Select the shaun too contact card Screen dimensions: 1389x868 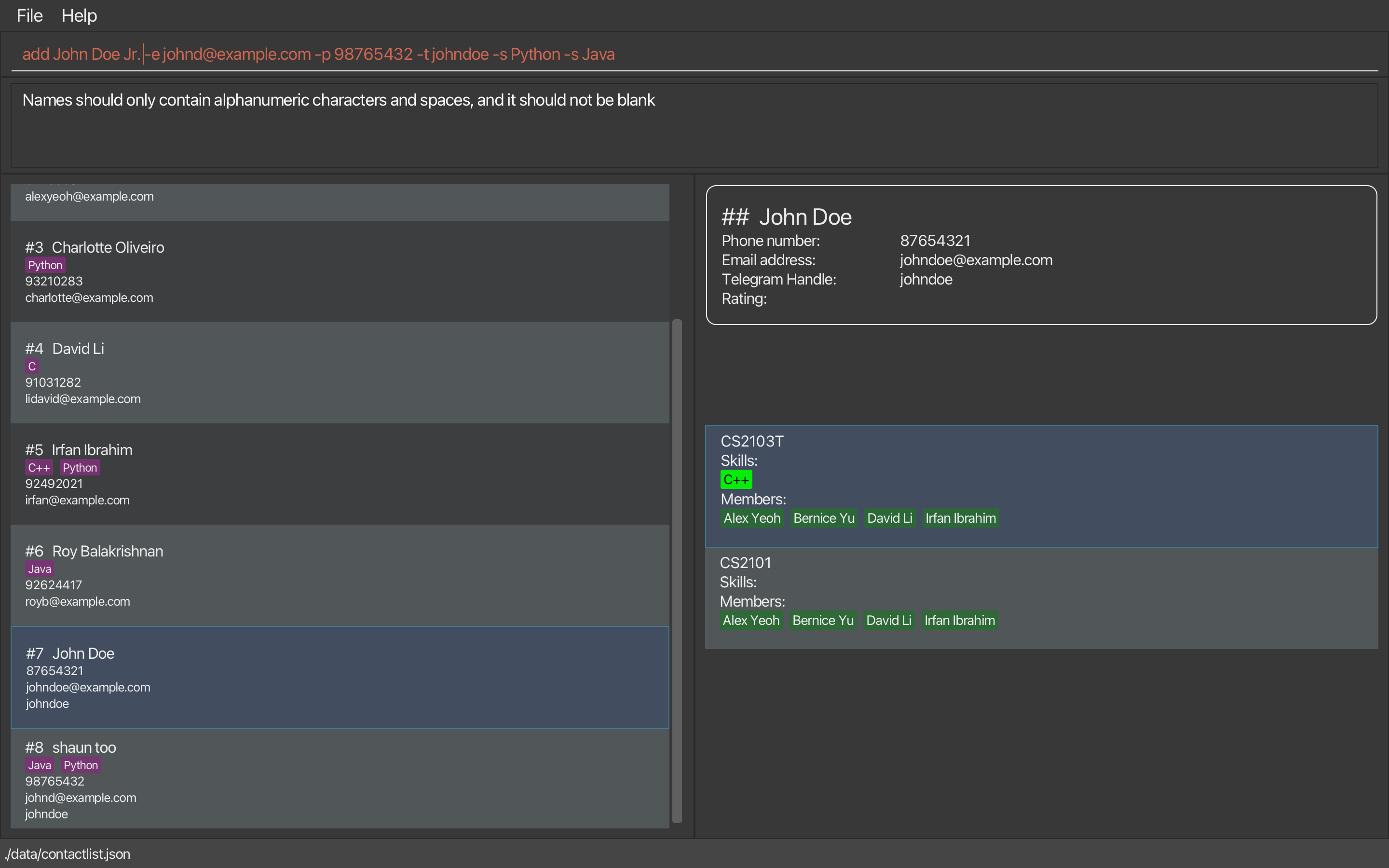[x=340, y=779]
